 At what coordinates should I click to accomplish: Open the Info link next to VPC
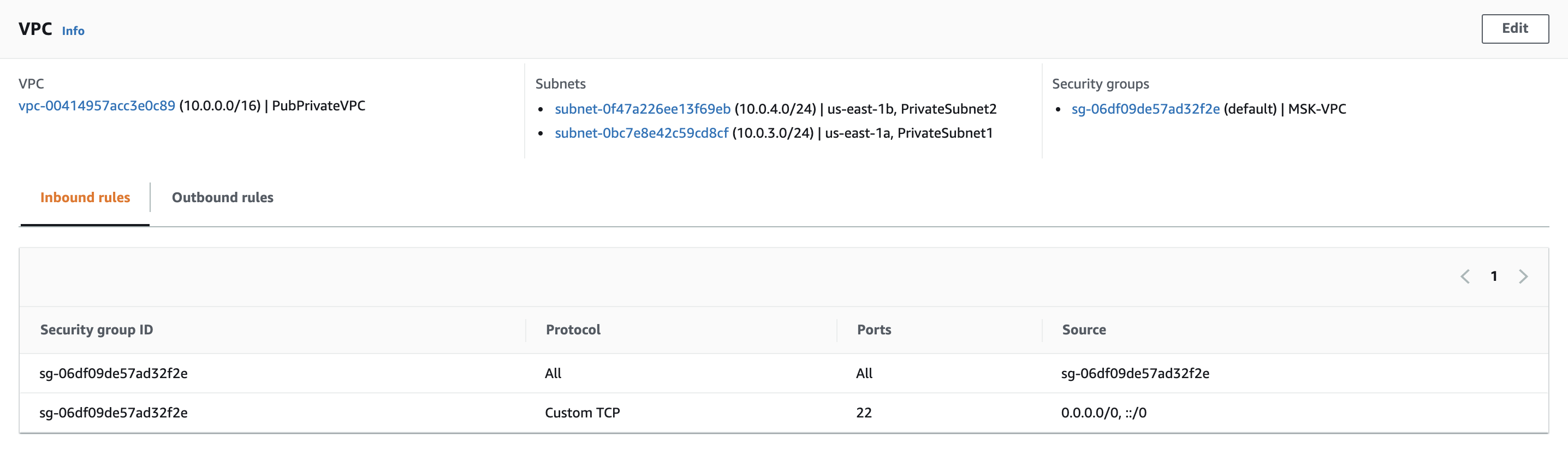(73, 31)
